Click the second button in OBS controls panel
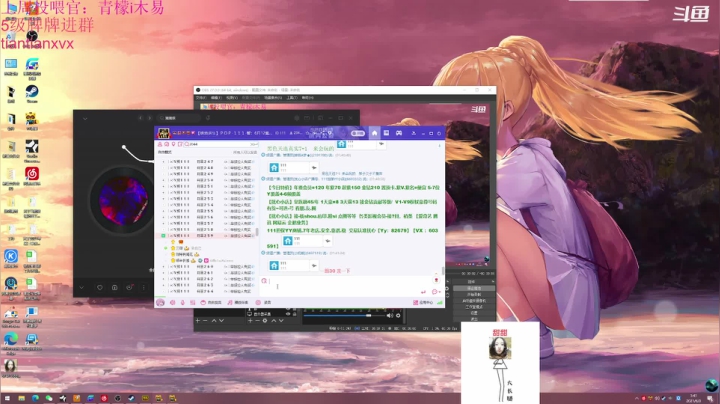720x404 pixels. pos(474,294)
